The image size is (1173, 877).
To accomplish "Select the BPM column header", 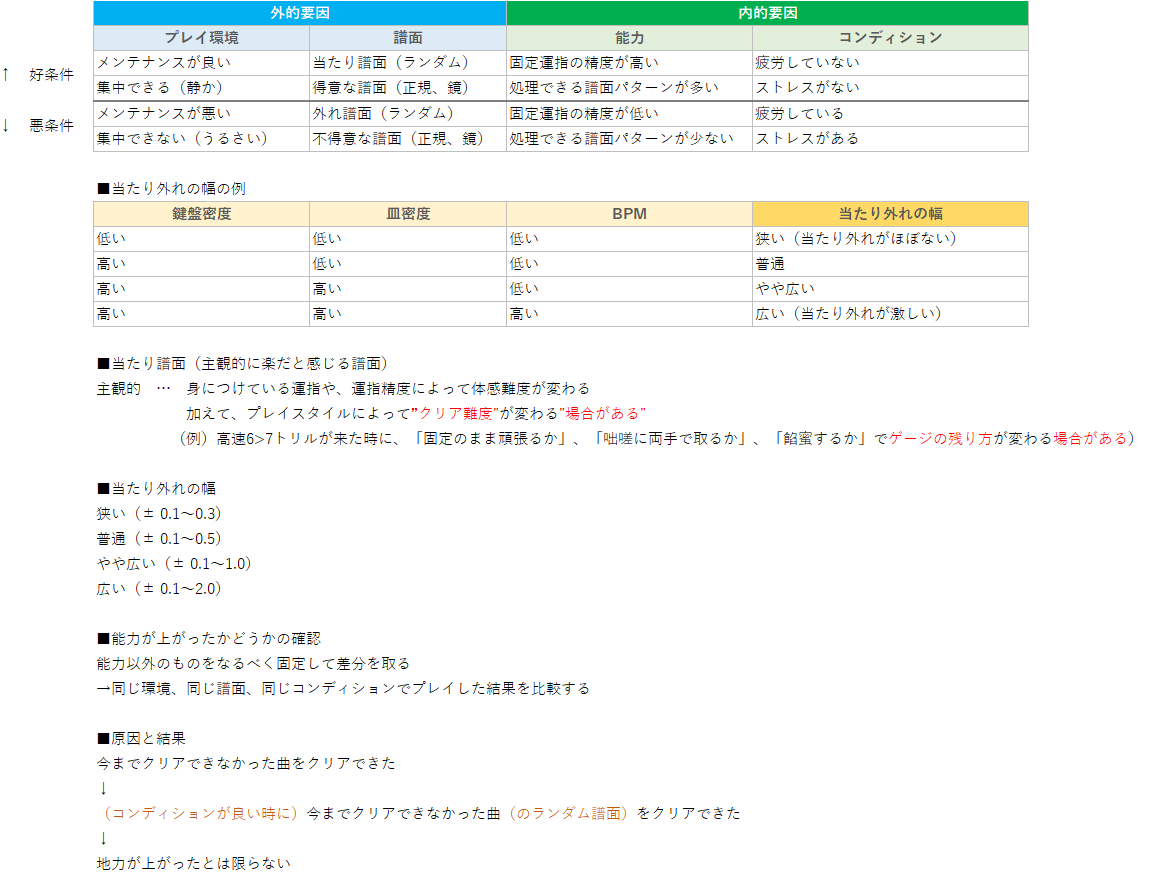I will tap(629, 214).
